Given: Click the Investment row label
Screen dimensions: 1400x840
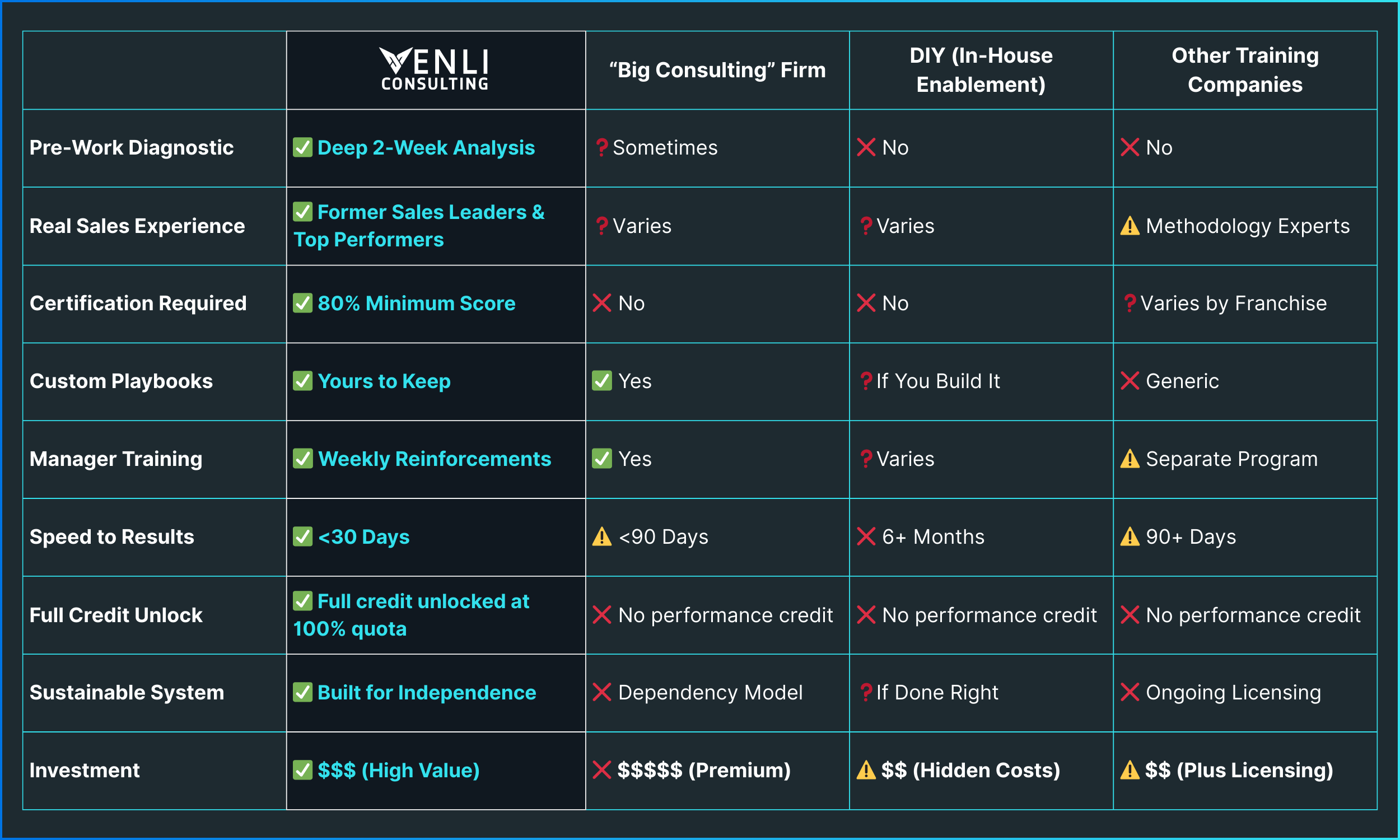Looking at the screenshot, I should 85,771.
